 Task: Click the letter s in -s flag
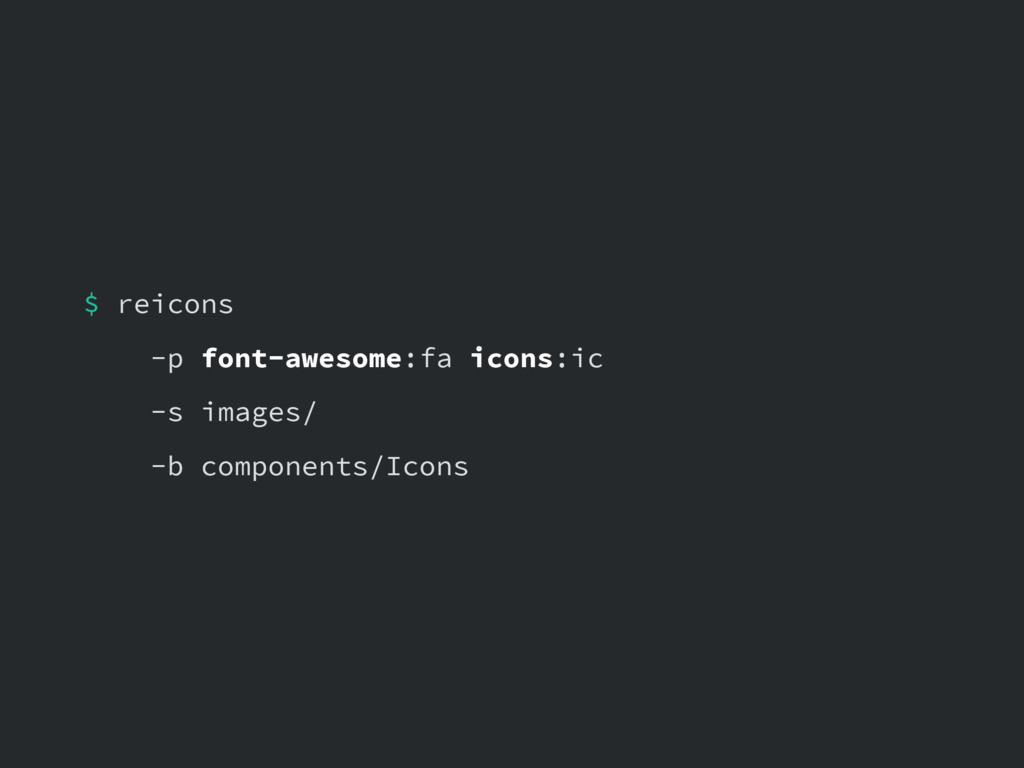(x=176, y=414)
